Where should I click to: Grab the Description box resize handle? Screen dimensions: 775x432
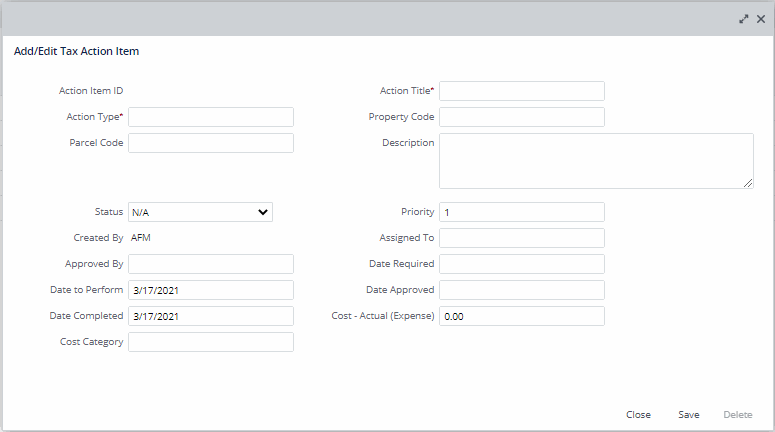pos(748,183)
